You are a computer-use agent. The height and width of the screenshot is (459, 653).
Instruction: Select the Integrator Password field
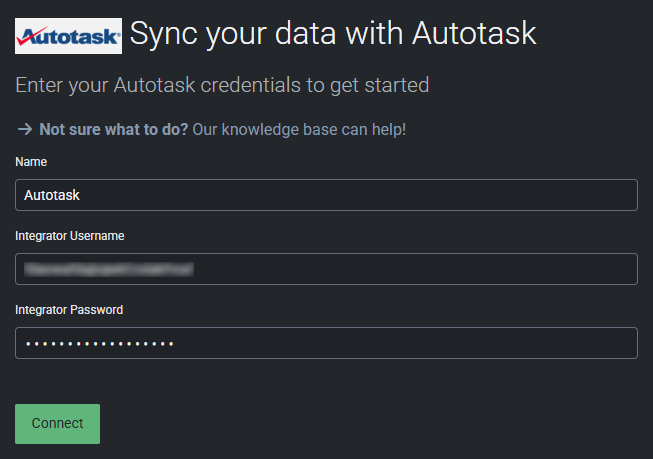[x=326, y=343]
